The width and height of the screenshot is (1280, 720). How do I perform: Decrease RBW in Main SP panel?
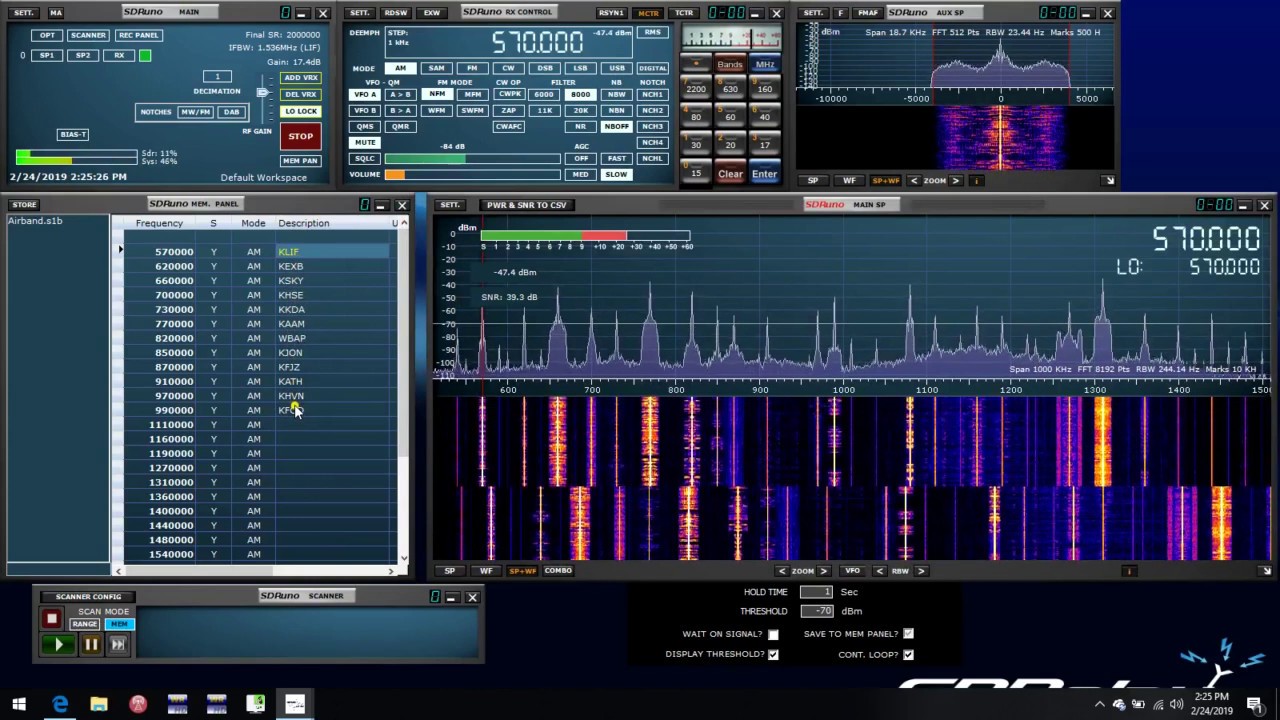pos(879,571)
